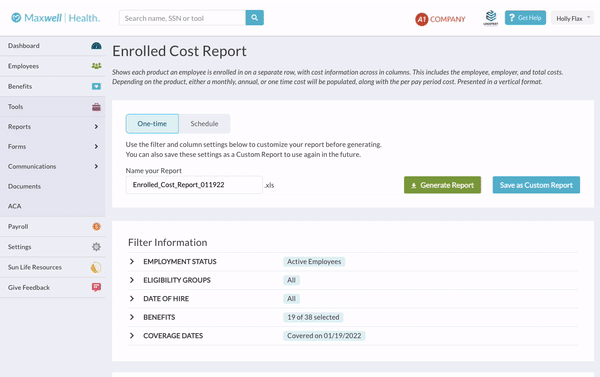
Task: Click the Settings gear icon
Action: pyautogui.click(x=96, y=247)
